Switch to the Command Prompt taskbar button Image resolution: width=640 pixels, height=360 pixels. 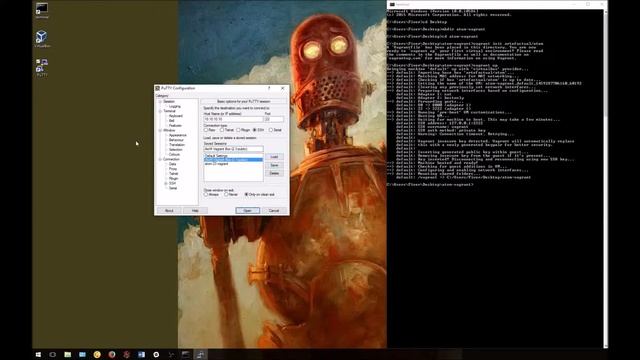(186, 355)
